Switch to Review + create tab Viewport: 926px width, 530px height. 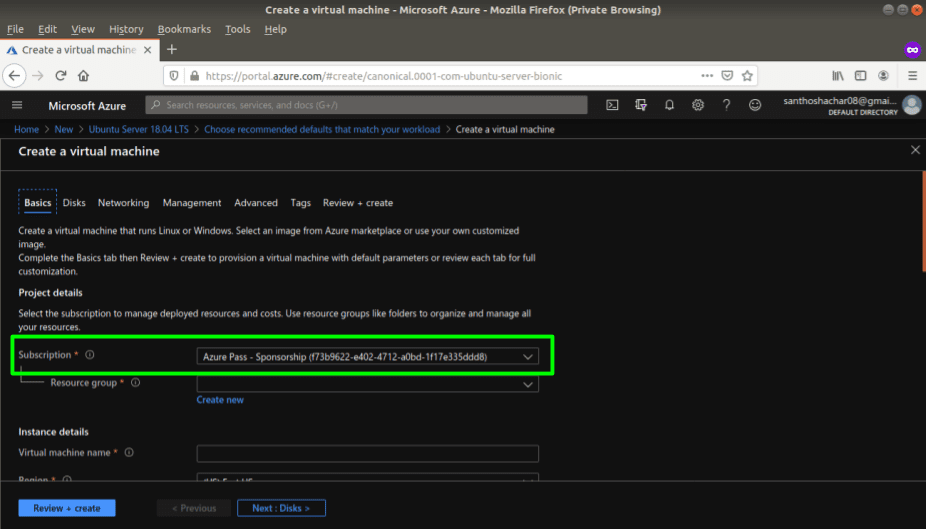[x=358, y=203]
